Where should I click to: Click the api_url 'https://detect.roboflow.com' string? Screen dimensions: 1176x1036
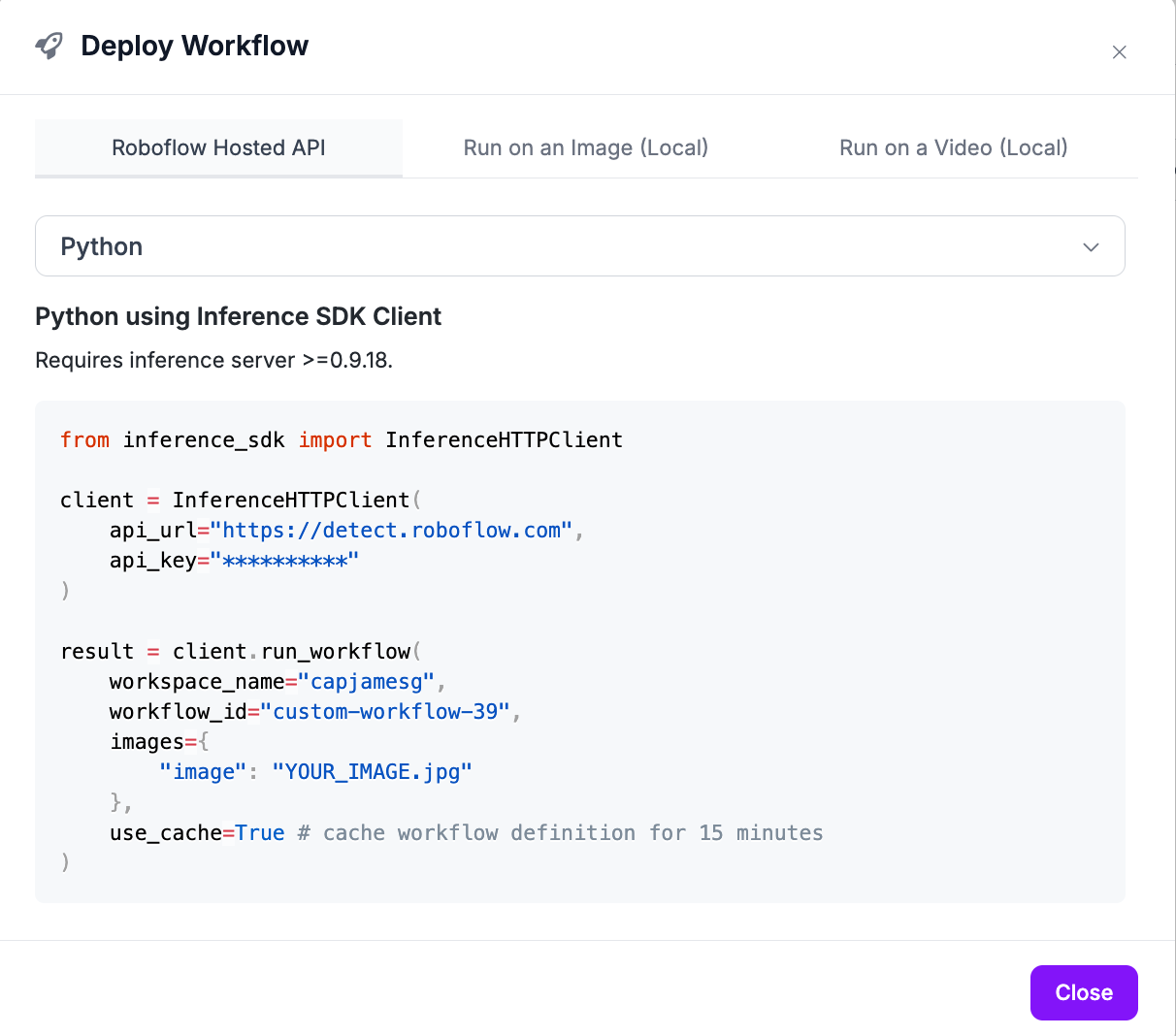[392, 531]
